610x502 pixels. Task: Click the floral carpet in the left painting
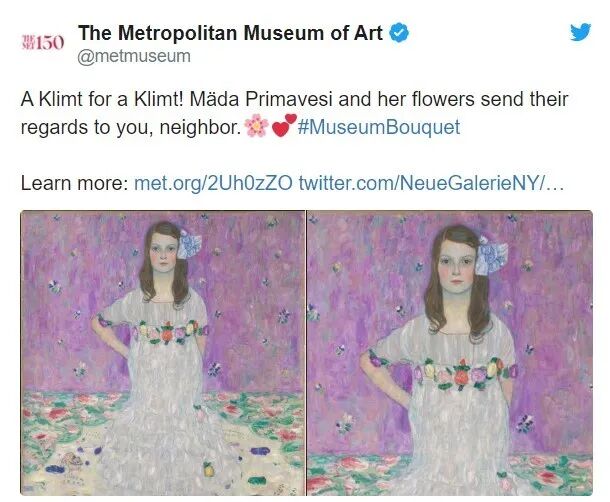163,442
